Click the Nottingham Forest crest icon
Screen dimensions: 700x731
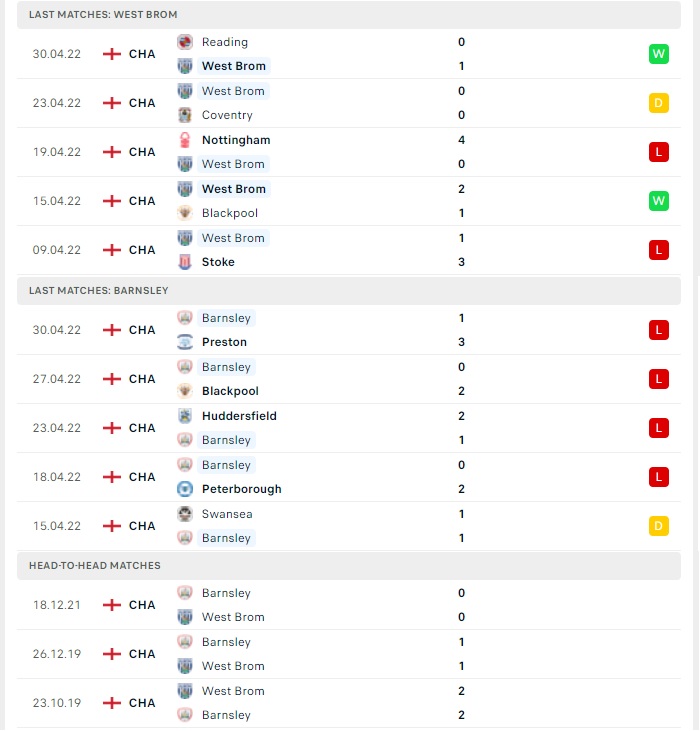tap(185, 140)
